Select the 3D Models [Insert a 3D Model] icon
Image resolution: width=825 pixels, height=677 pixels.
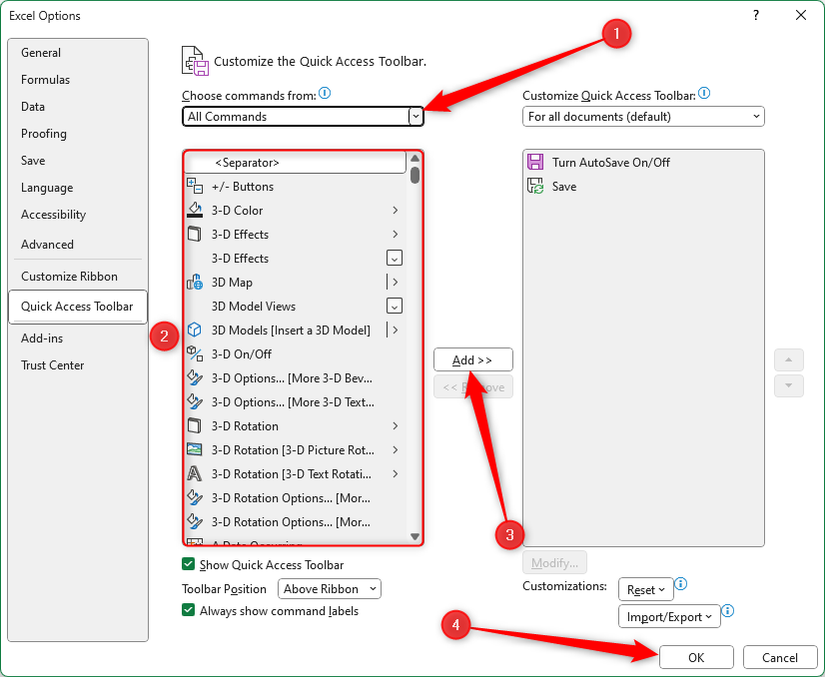tap(195, 330)
